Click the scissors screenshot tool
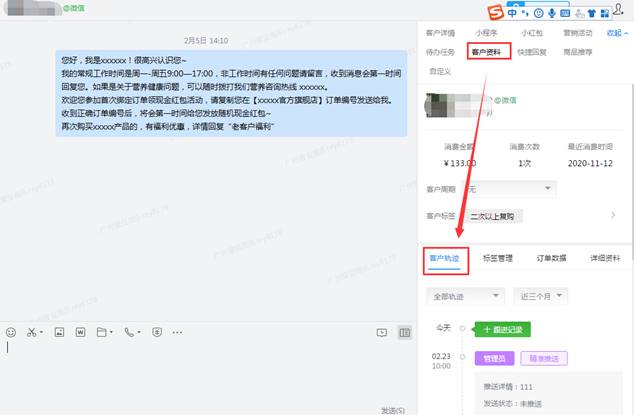634x415 pixels. point(33,332)
